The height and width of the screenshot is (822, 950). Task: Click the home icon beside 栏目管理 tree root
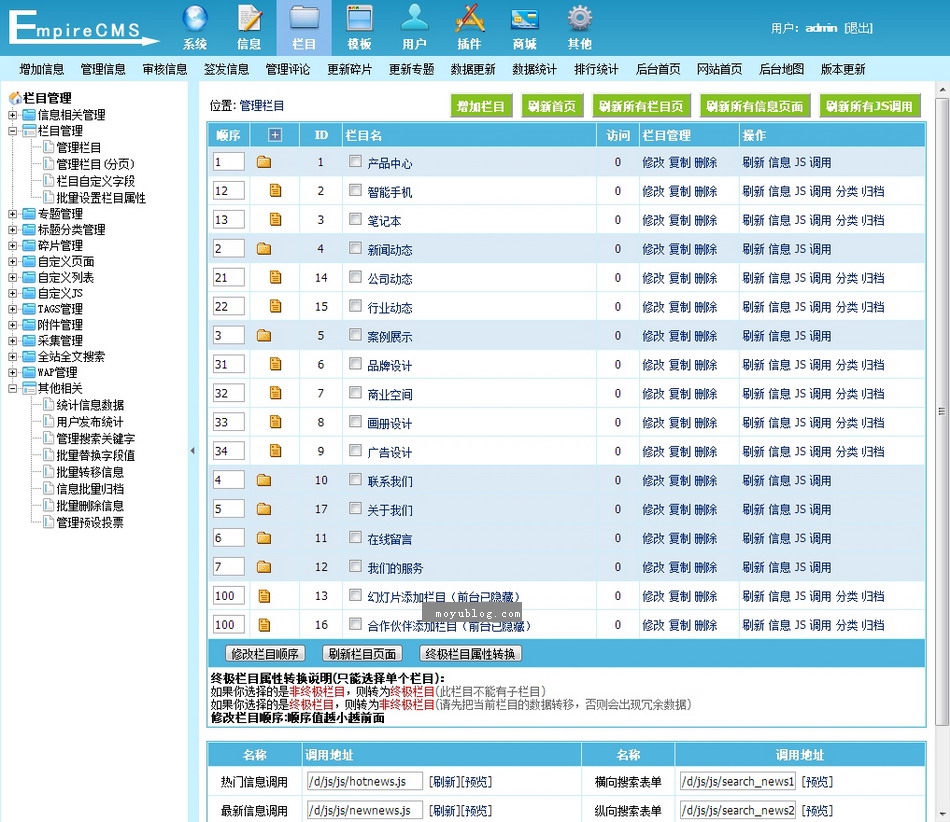[15, 98]
